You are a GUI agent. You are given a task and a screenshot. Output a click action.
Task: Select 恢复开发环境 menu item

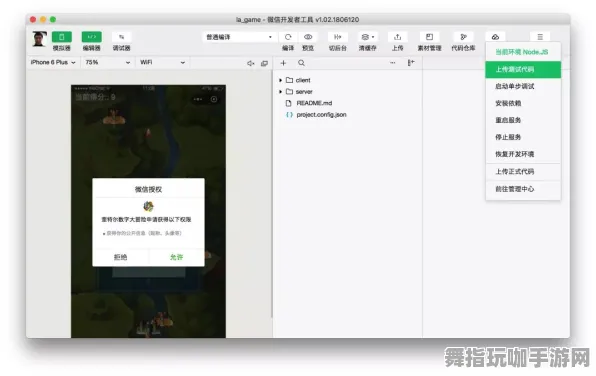tap(523, 154)
